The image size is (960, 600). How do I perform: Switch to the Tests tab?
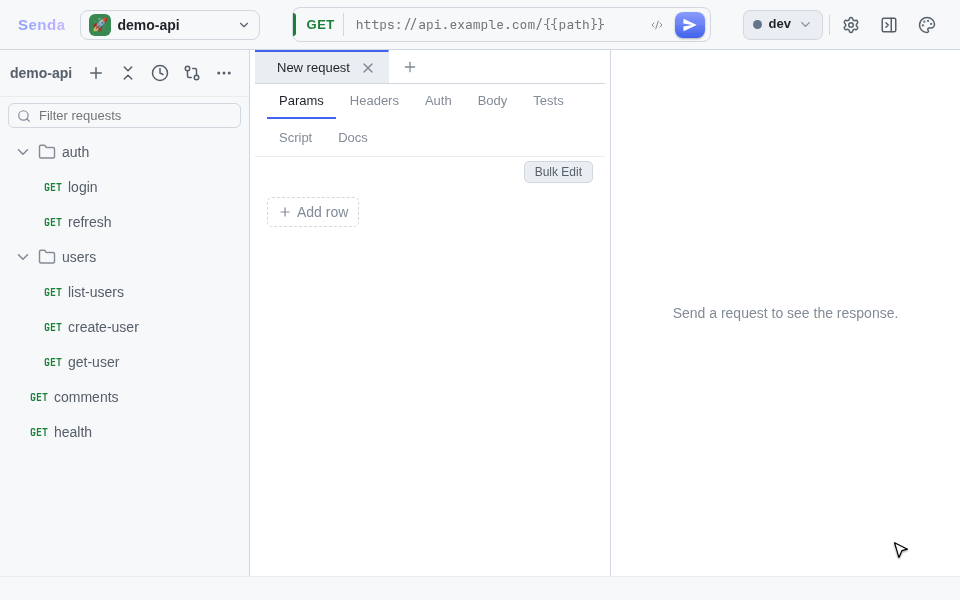coord(548,101)
